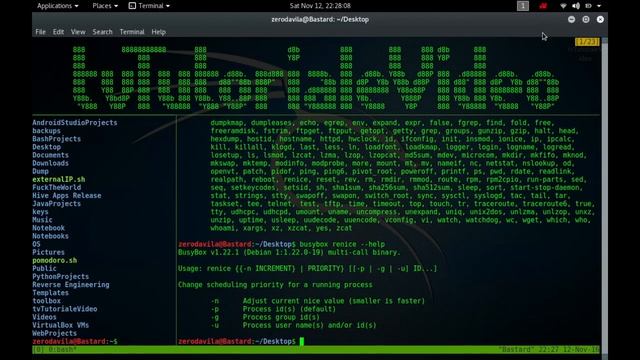The image size is (640, 360).
Task: Click the -u Process user name(s) line
Action: click(293, 325)
